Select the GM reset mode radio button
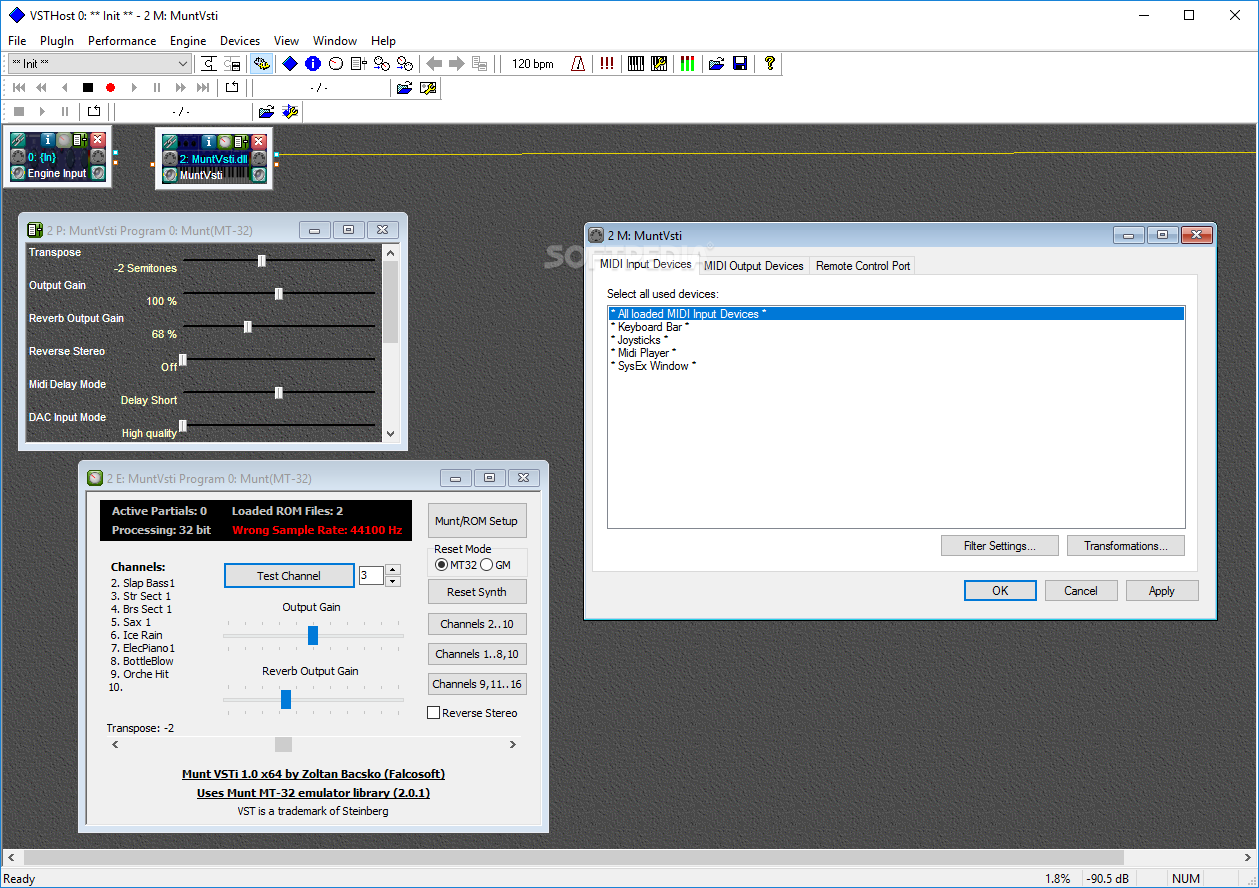The image size is (1259, 888). pyautogui.click(x=487, y=564)
